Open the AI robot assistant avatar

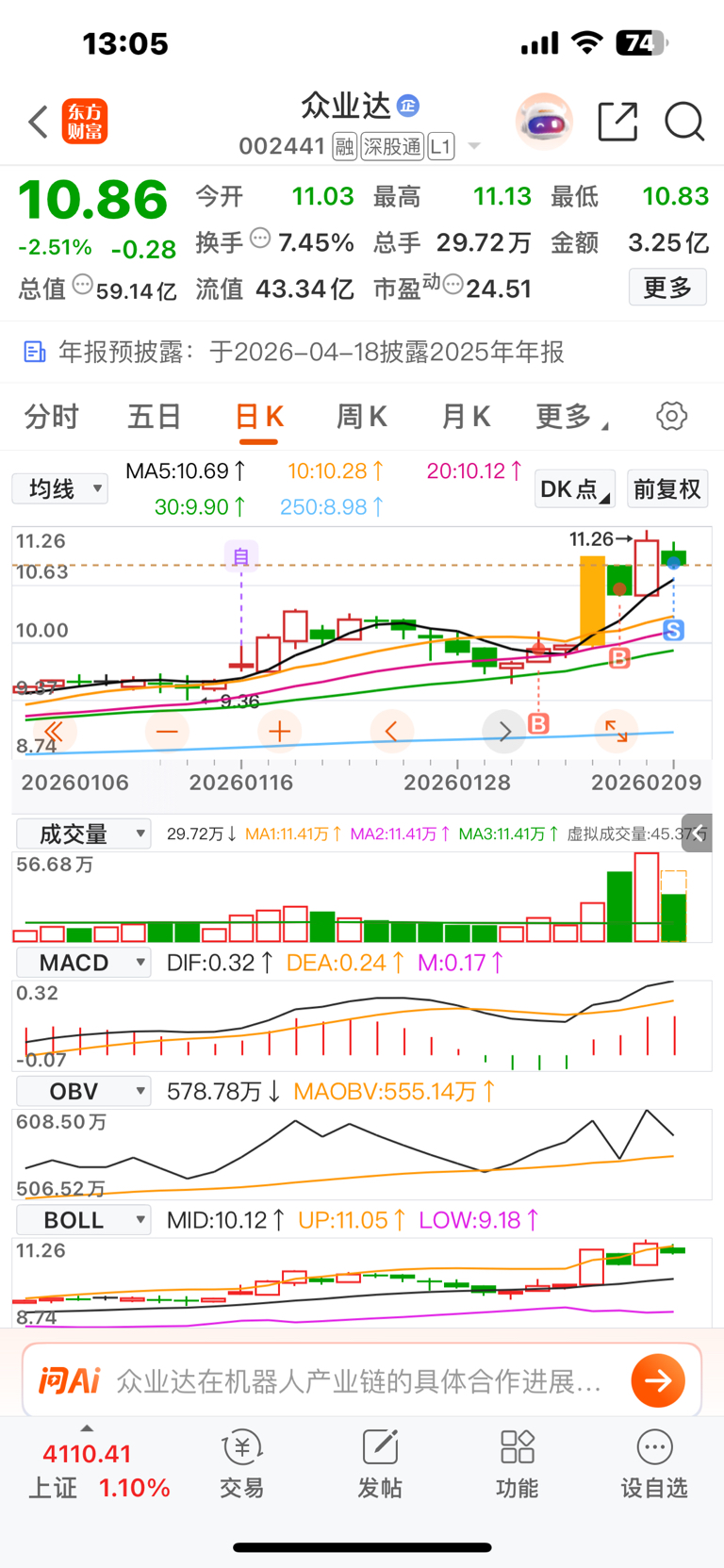point(544,122)
